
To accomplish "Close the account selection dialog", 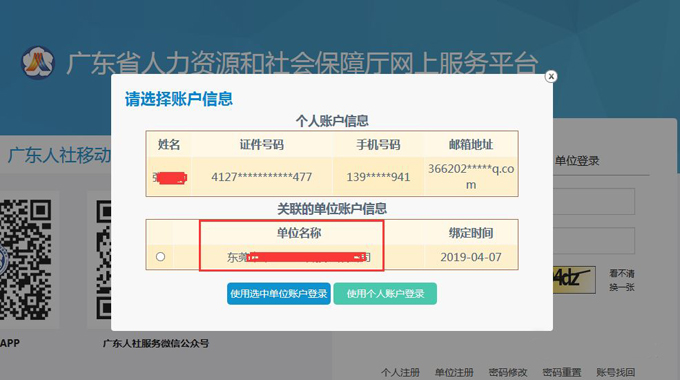I will click(x=551, y=76).
